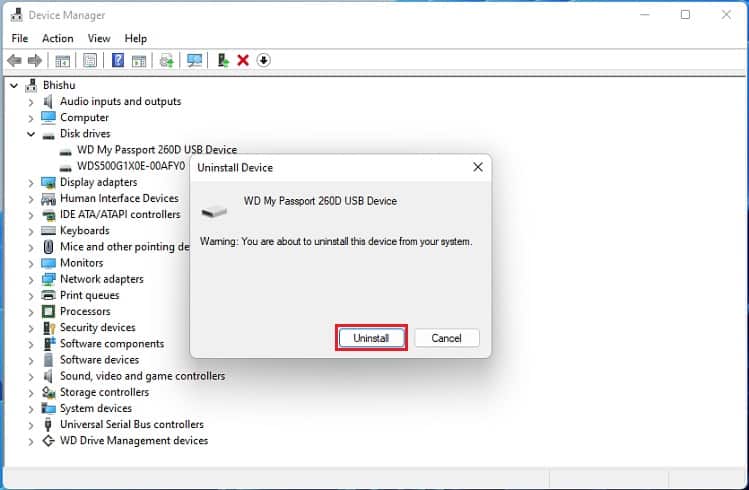Image resolution: width=749 pixels, height=490 pixels.
Task: Click the WD Drive Management devices icon
Action: [x=48, y=441]
